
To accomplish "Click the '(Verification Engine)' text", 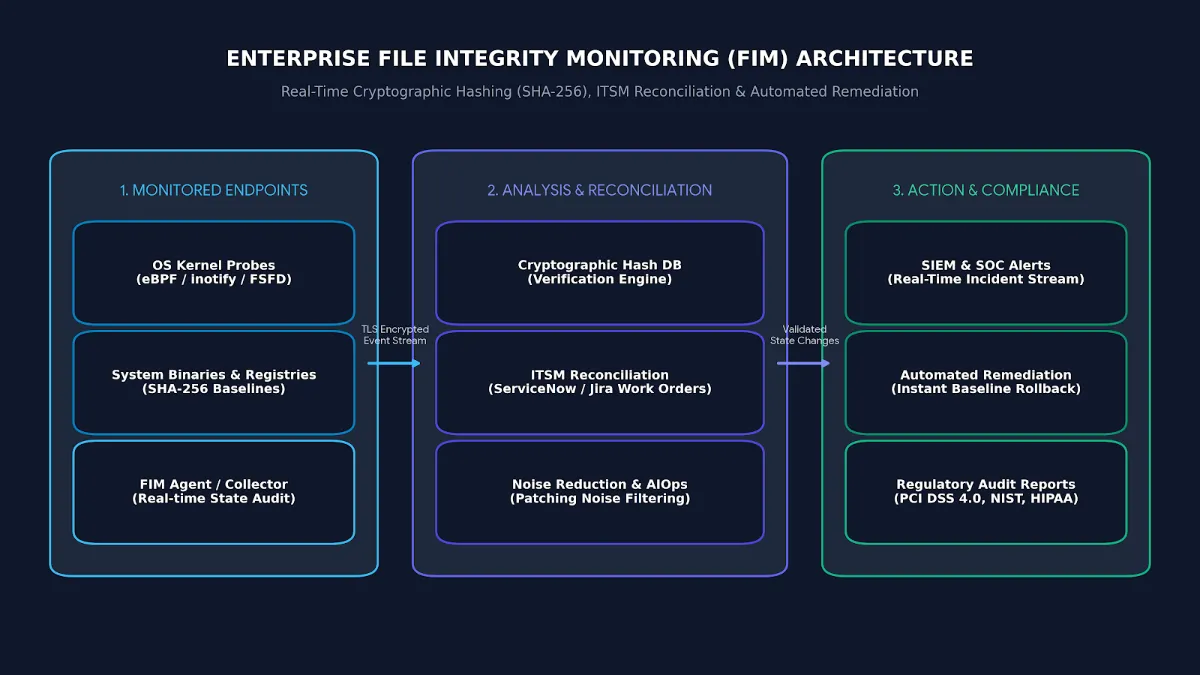I will (x=600, y=280).
